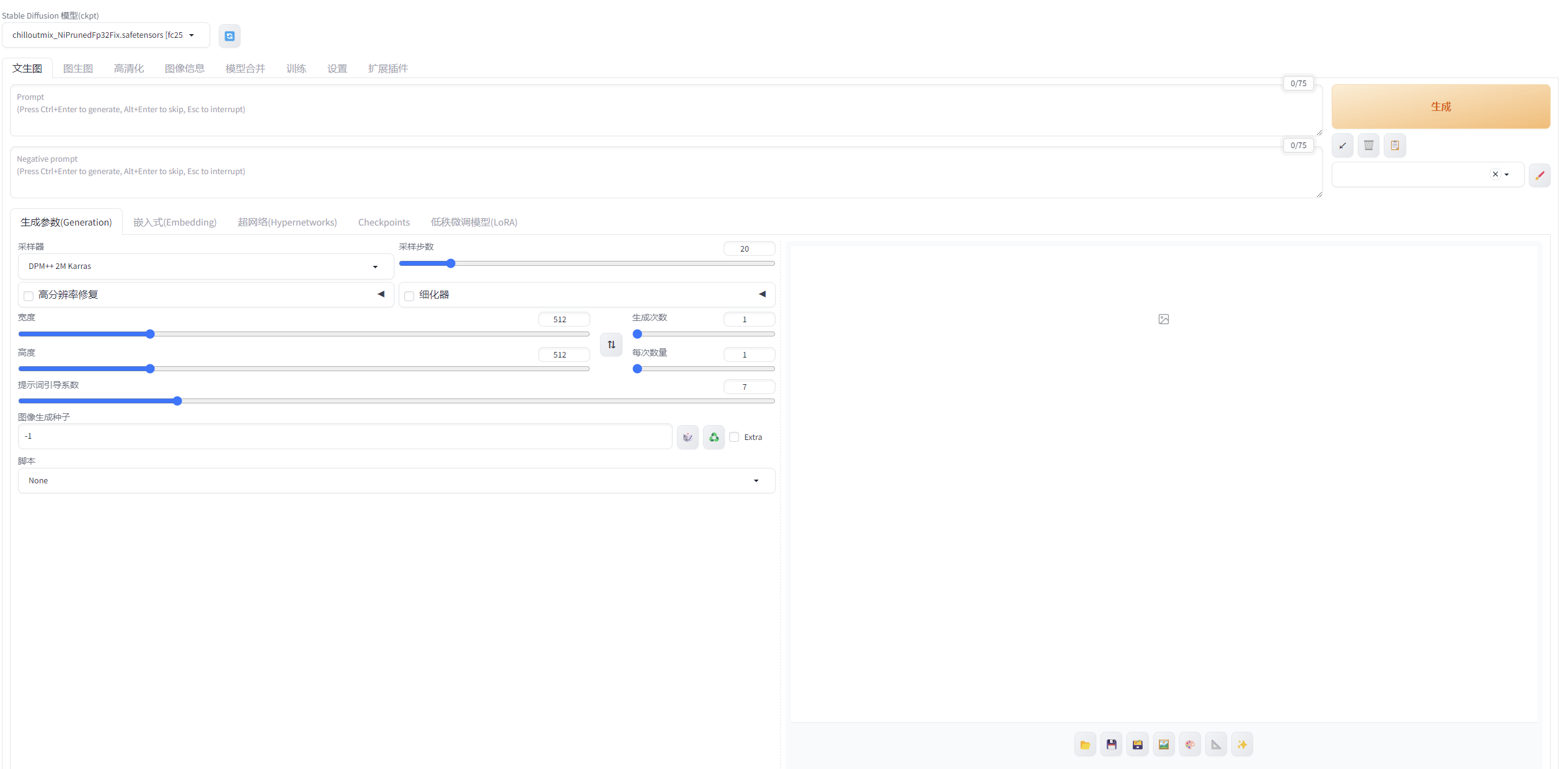
Task: Click the dice random seed icon
Action: [688, 437]
